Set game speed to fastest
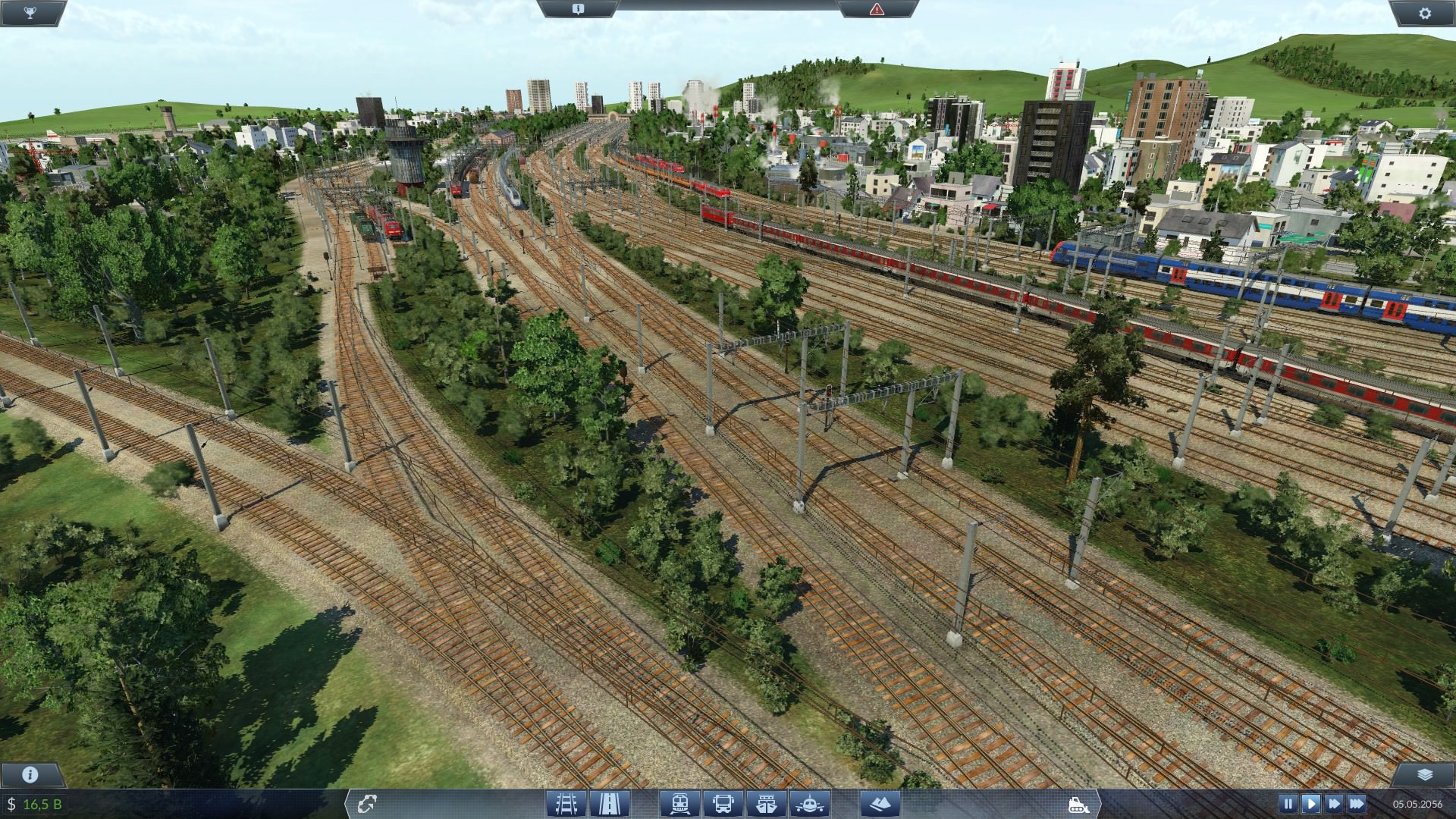1456x819 pixels. [x=1357, y=803]
